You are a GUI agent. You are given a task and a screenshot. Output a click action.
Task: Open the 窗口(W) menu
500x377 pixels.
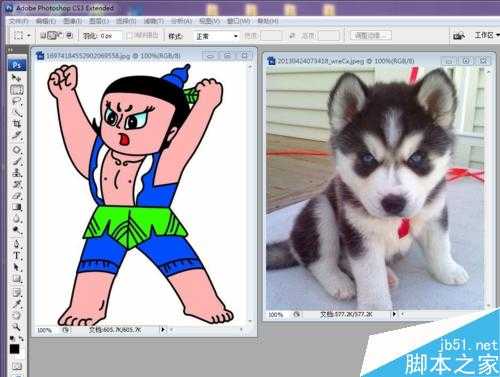click(x=239, y=21)
